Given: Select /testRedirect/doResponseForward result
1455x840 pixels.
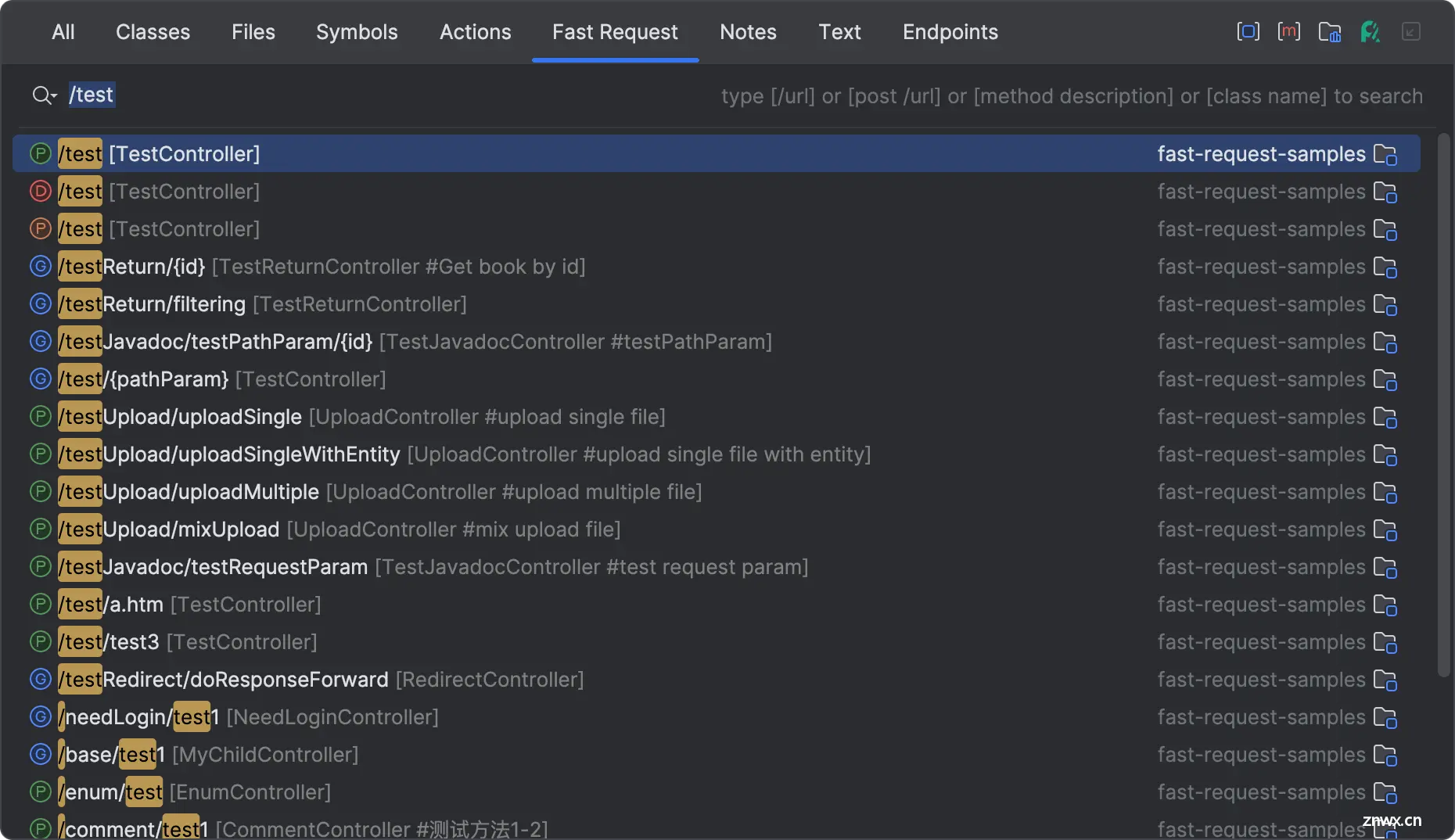Looking at the screenshot, I should point(717,679).
